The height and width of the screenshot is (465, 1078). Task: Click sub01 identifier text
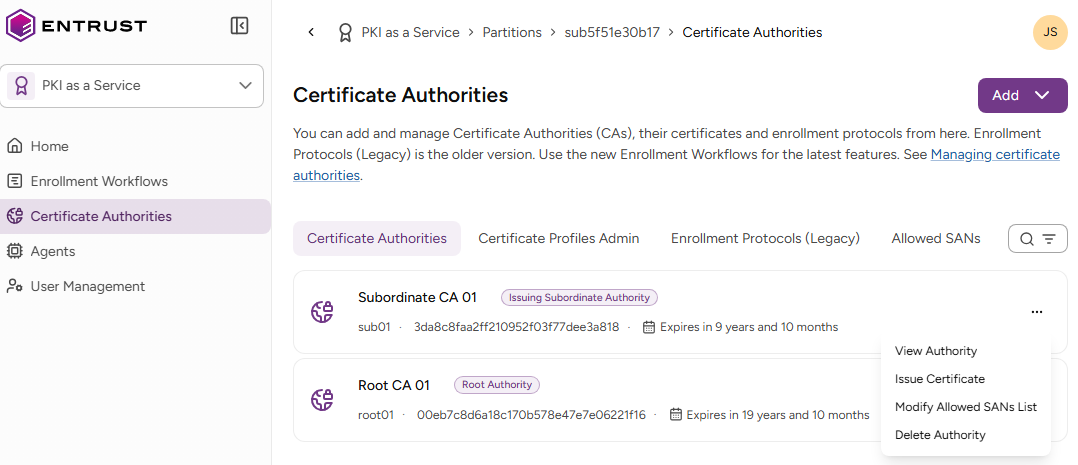374,327
